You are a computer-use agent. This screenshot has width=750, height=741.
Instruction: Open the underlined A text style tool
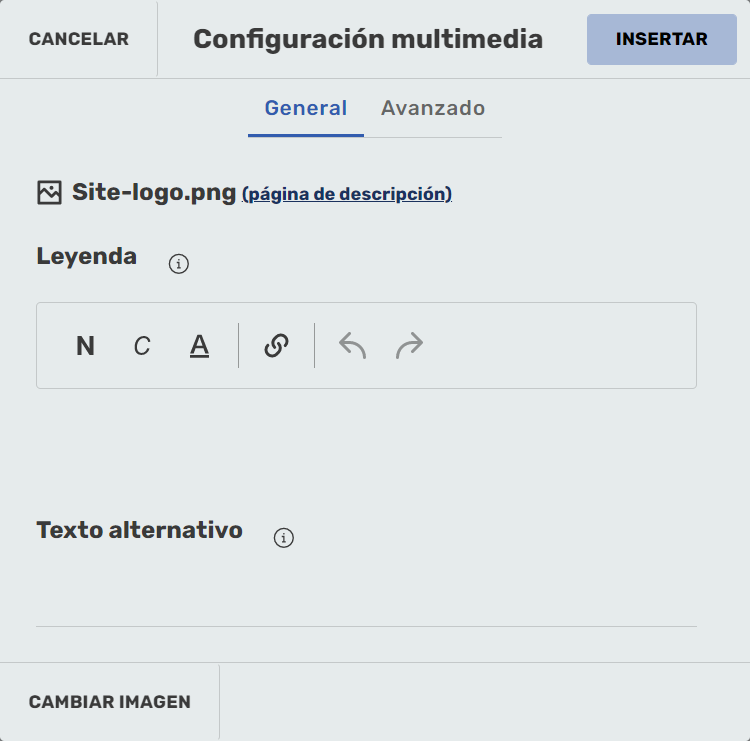(x=200, y=346)
